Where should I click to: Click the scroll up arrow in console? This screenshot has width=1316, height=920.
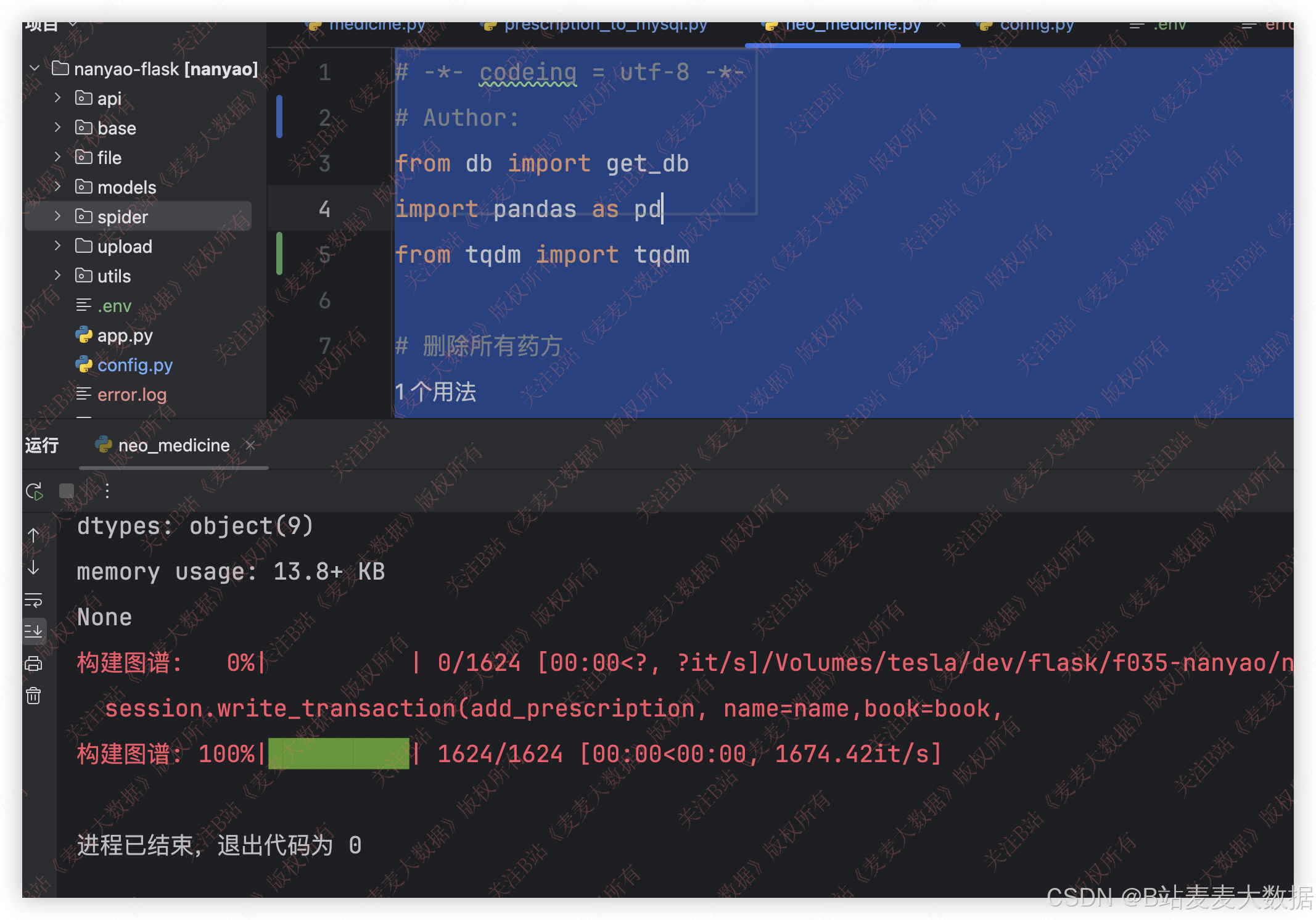coord(33,535)
